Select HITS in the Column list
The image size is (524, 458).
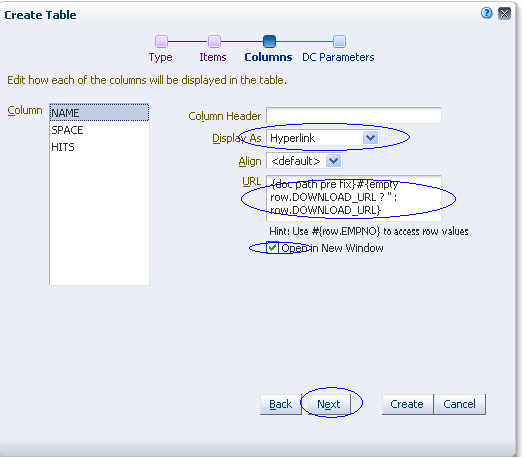[x=99, y=147]
